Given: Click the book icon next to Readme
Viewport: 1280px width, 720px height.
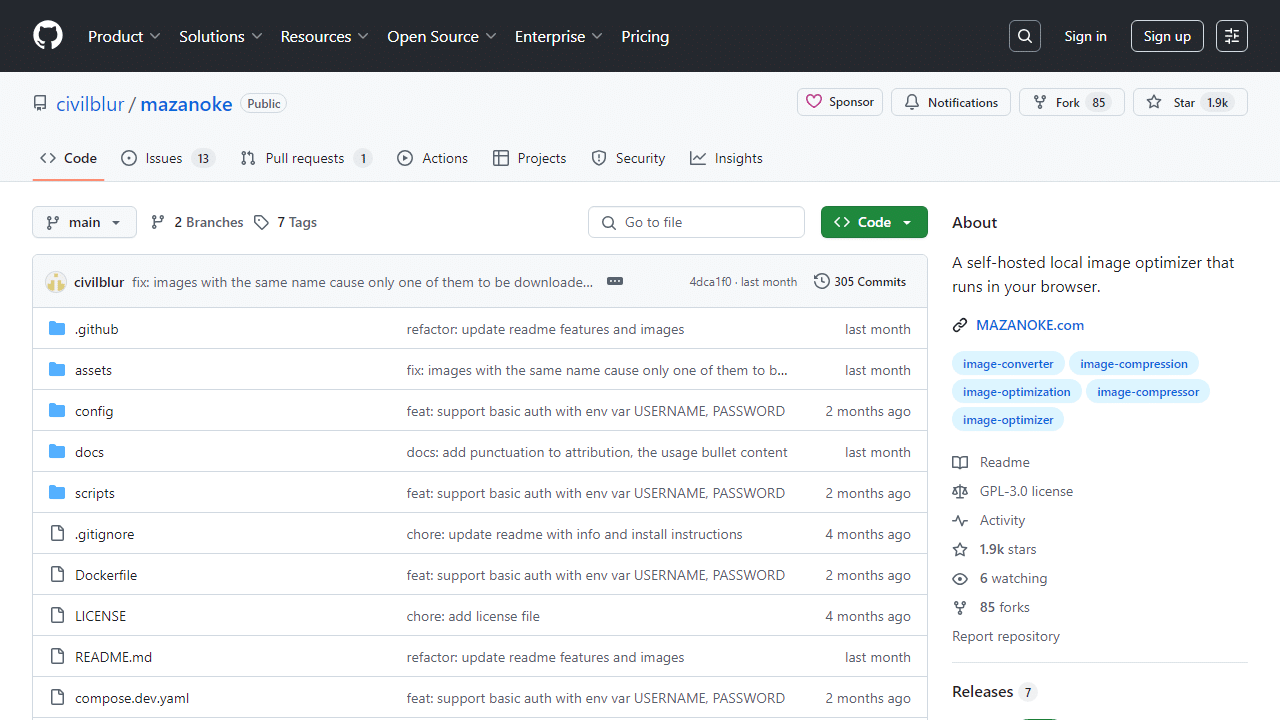Looking at the screenshot, I should coord(960,462).
